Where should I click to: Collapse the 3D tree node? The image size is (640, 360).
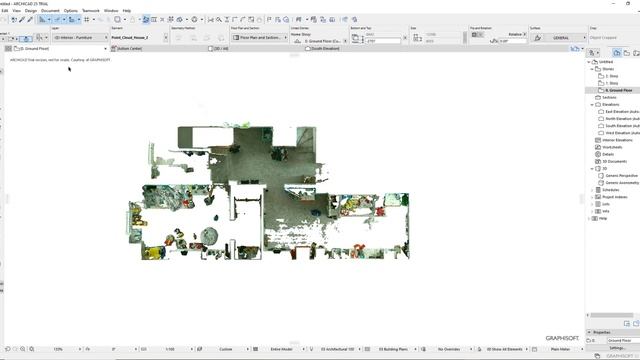pyautogui.click(x=592, y=169)
